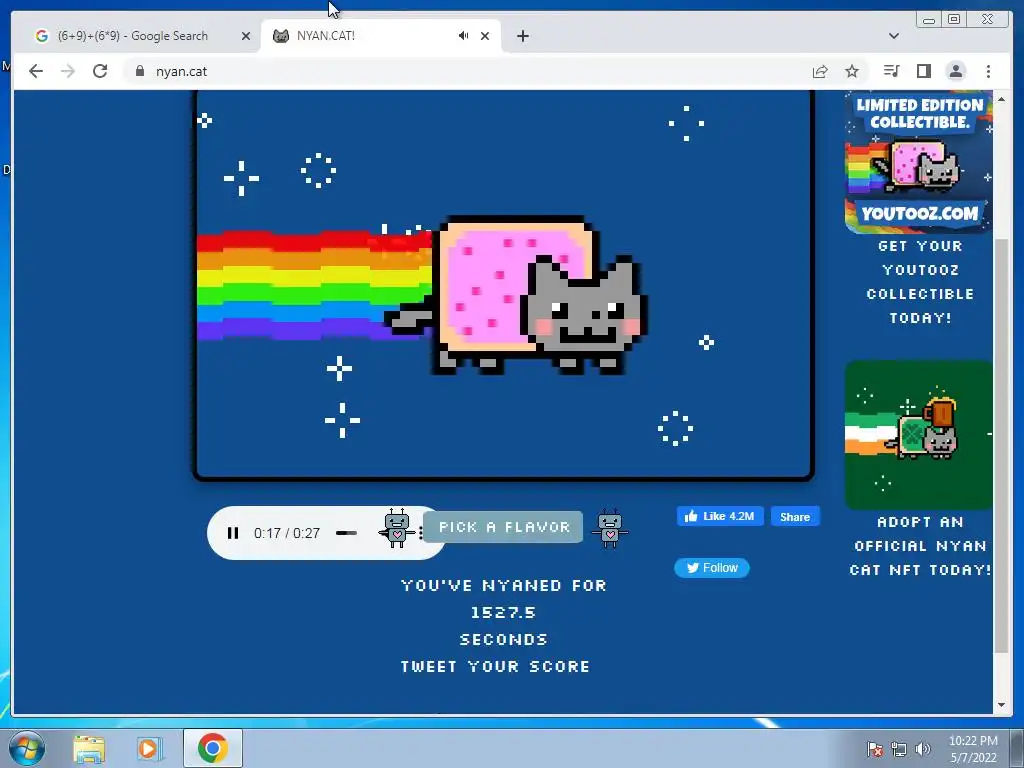View site information via lock icon

coord(140,71)
